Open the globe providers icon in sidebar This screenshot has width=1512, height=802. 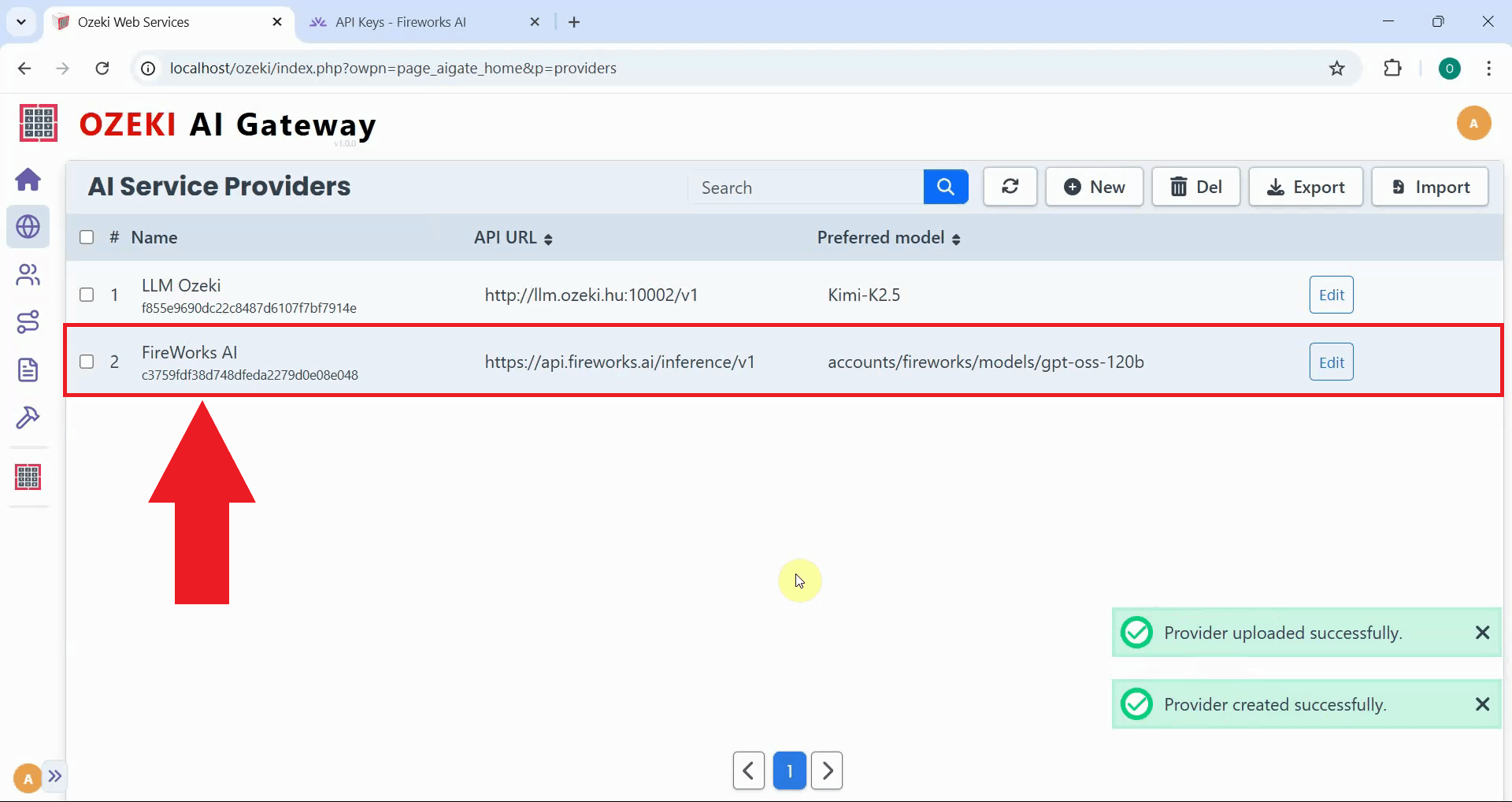tap(28, 227)
